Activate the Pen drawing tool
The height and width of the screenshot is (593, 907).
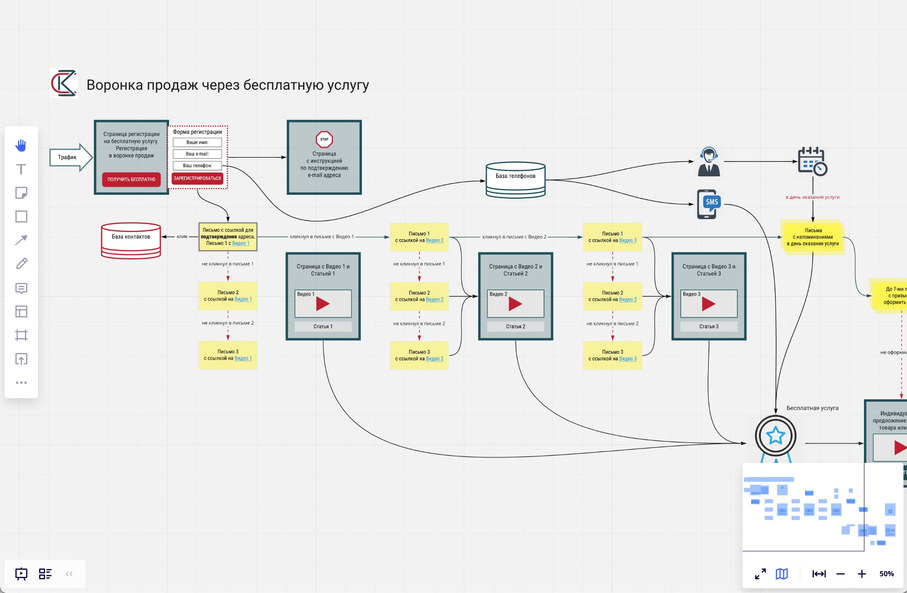pyautogui.click(x=21, y=264)
